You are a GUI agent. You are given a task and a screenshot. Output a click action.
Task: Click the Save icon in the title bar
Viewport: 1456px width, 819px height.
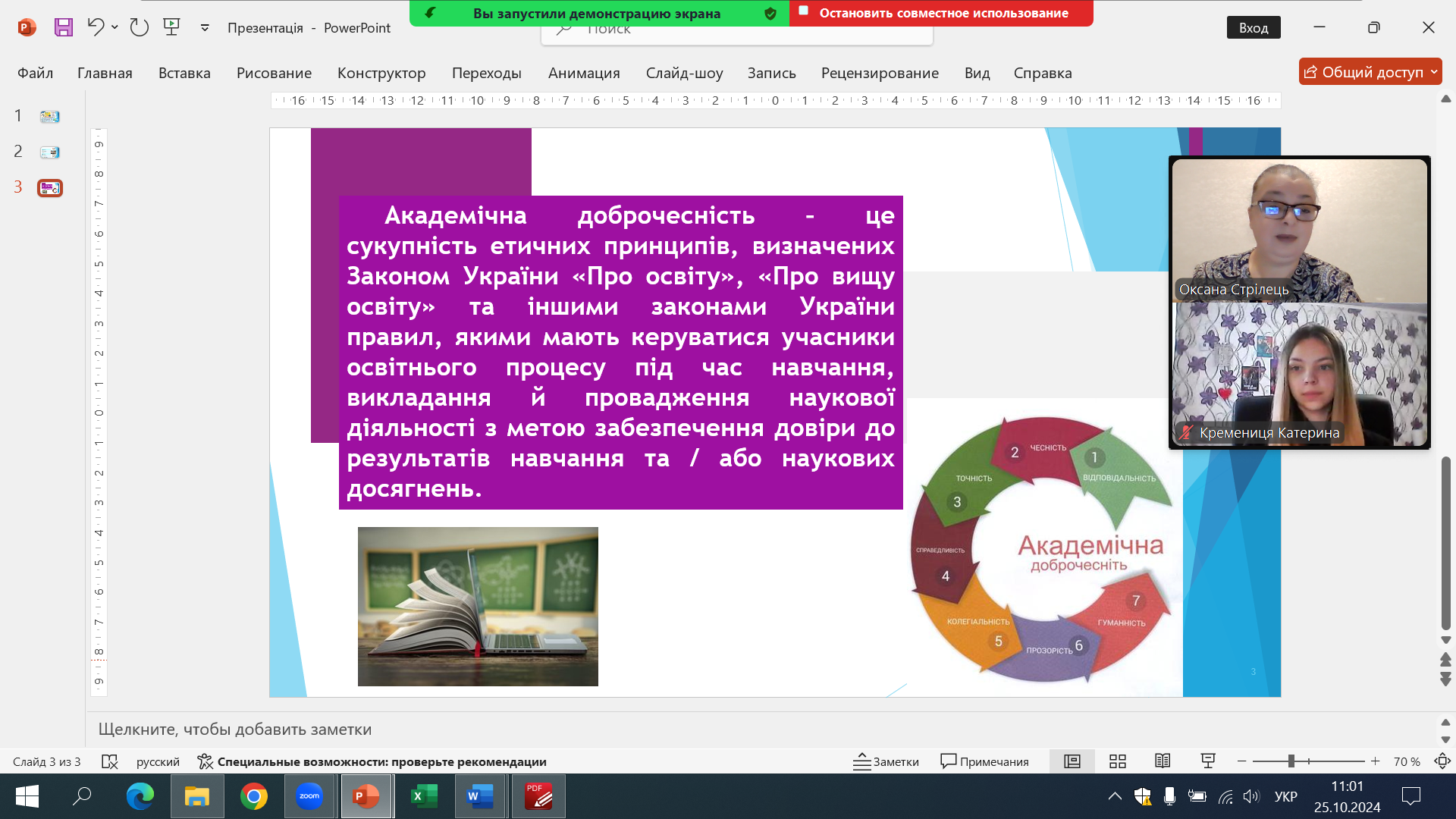click(64, 27)
